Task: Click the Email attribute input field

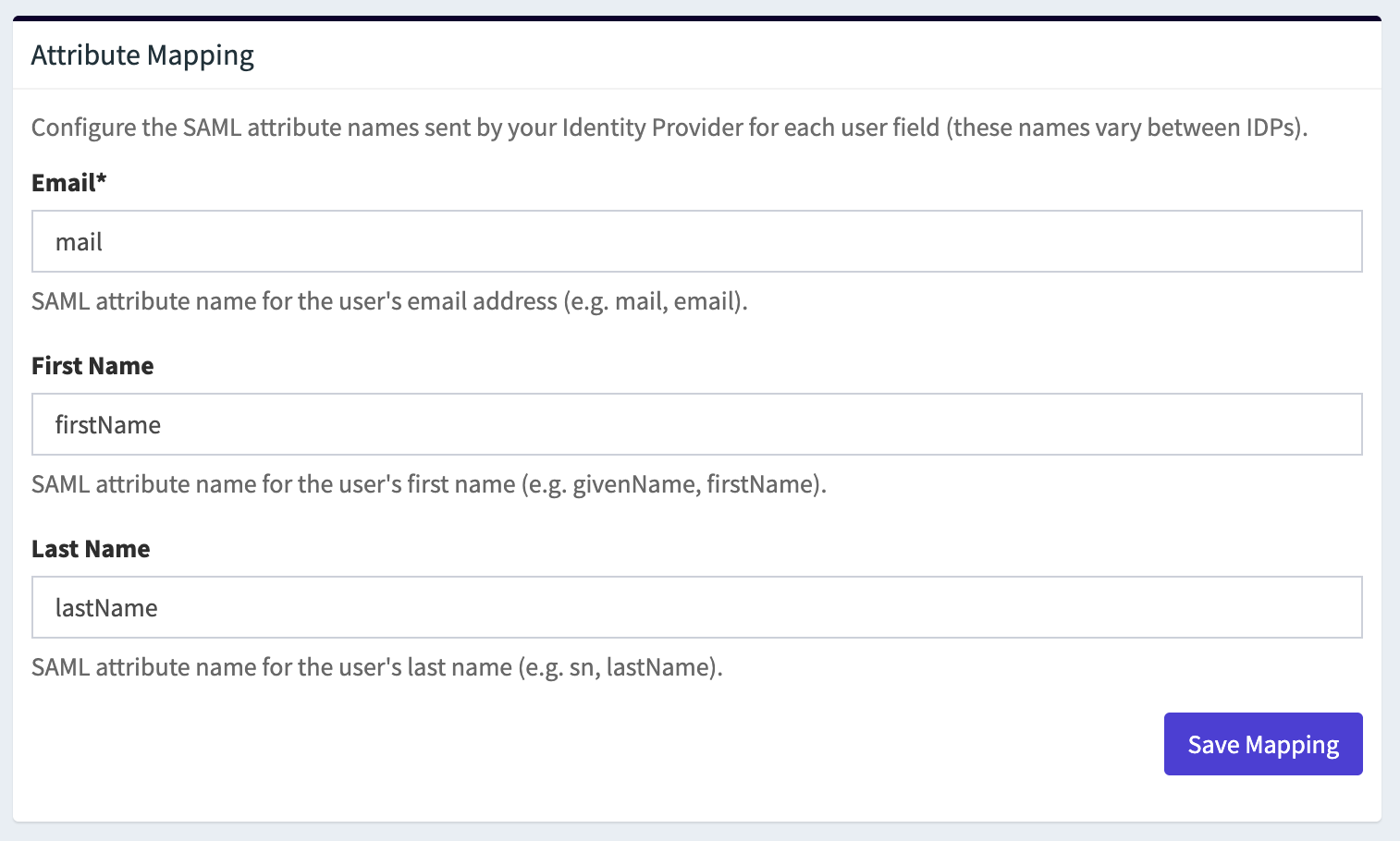Action: tap(696, 241)
